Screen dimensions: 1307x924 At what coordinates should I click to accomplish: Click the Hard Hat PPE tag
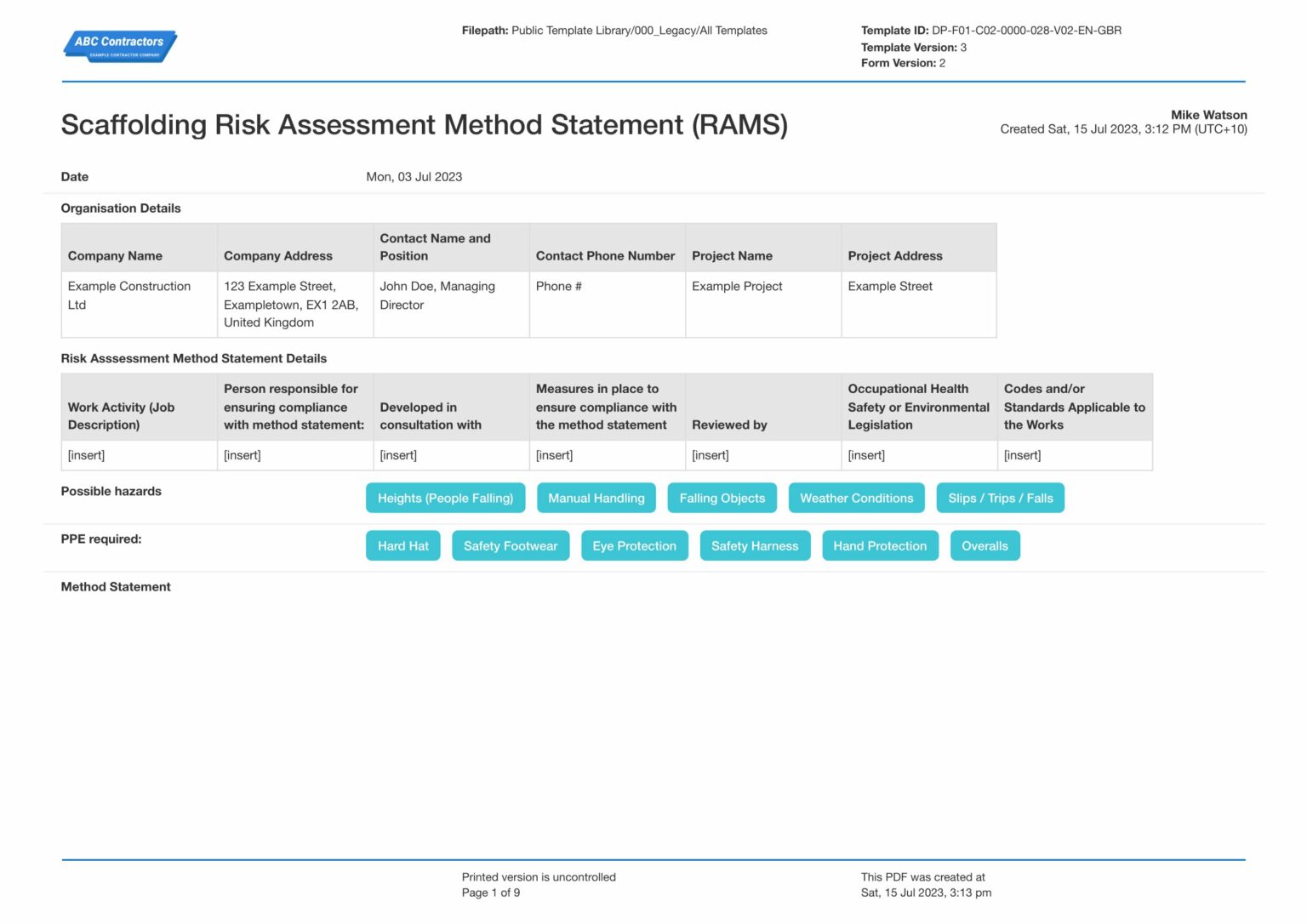pos(402,546)
